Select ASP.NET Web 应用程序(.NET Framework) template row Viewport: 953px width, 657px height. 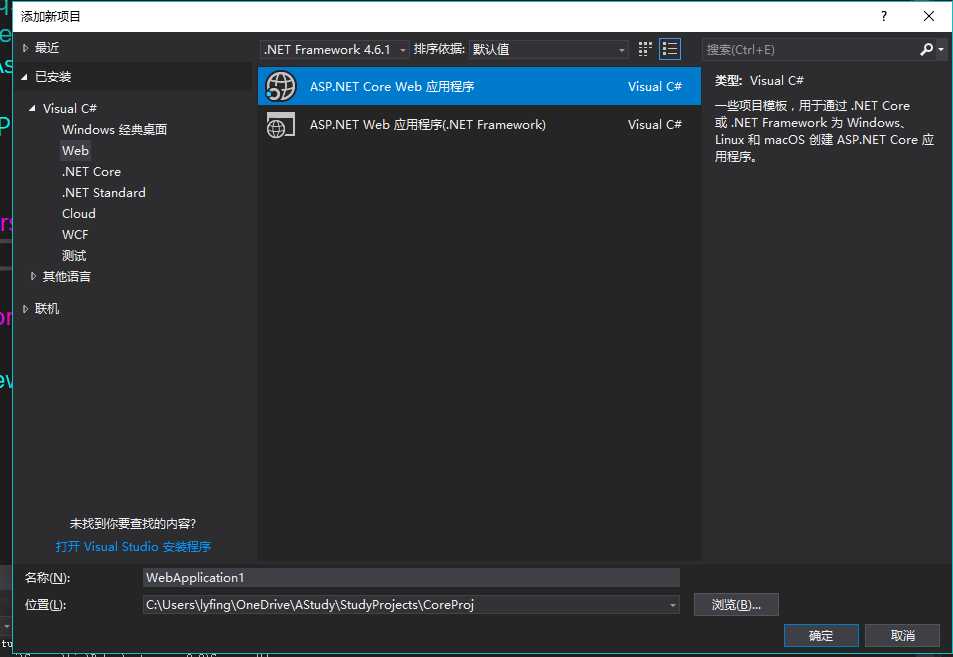pos(480,125)
